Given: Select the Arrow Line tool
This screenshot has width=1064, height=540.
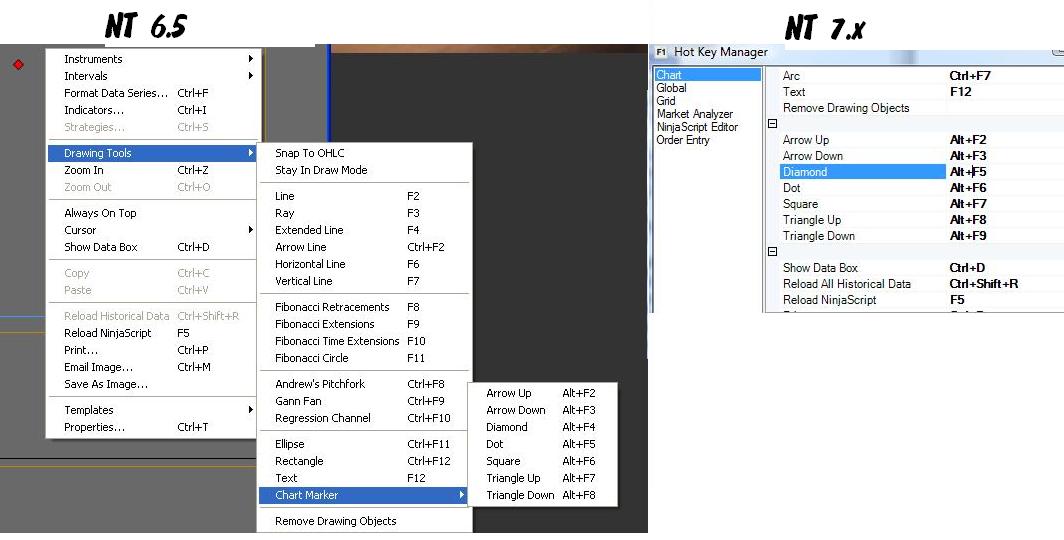Looking at the screenshot, I should pos(365,247).
